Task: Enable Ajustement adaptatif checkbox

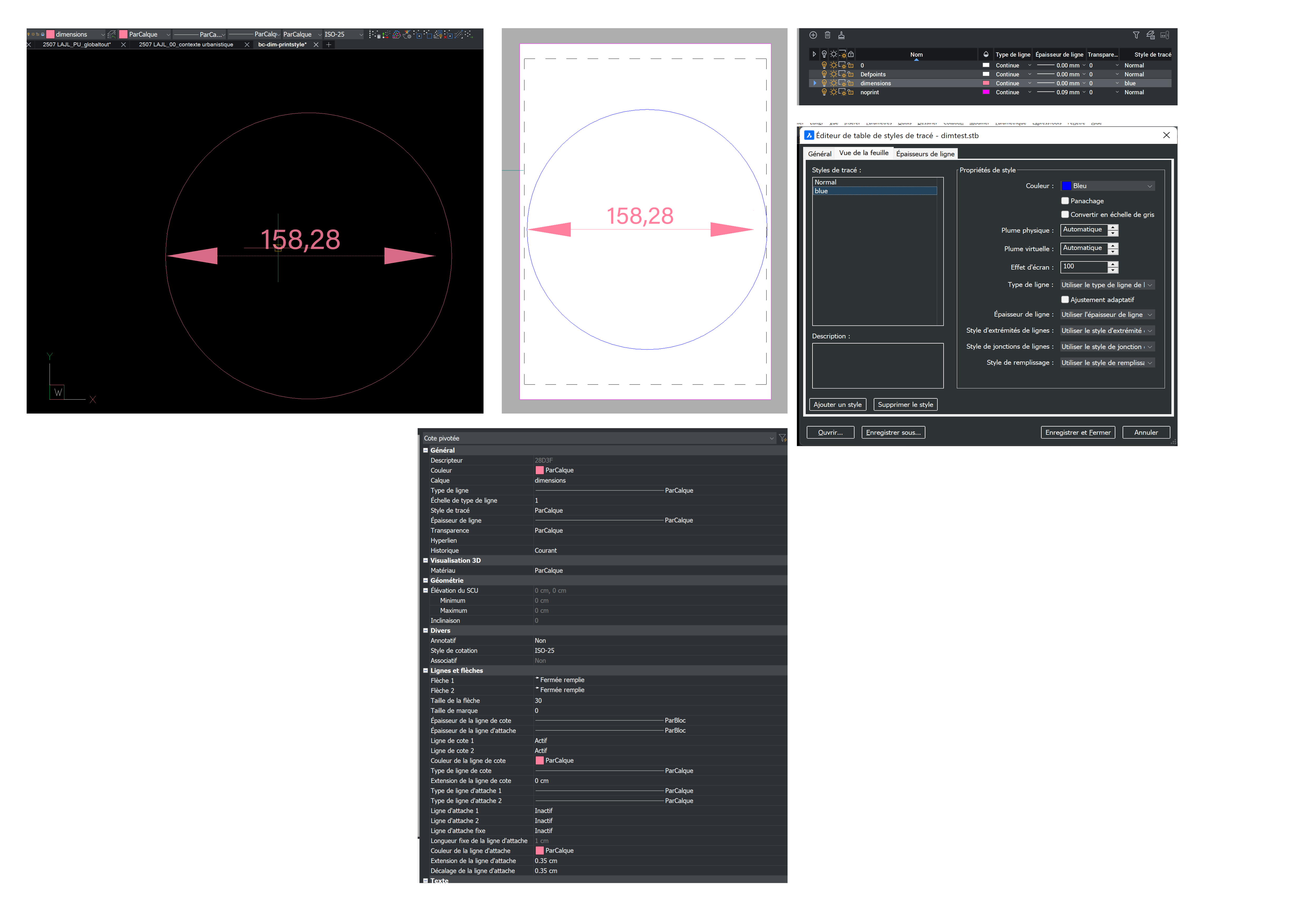Action: [x=1065, y=300]
